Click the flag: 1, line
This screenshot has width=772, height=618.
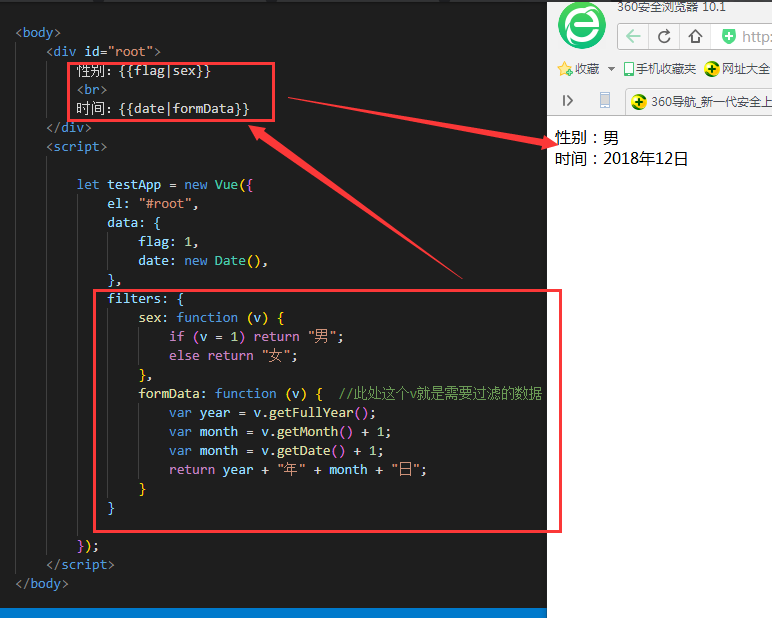pyautogui.click(x=168, y=242)
